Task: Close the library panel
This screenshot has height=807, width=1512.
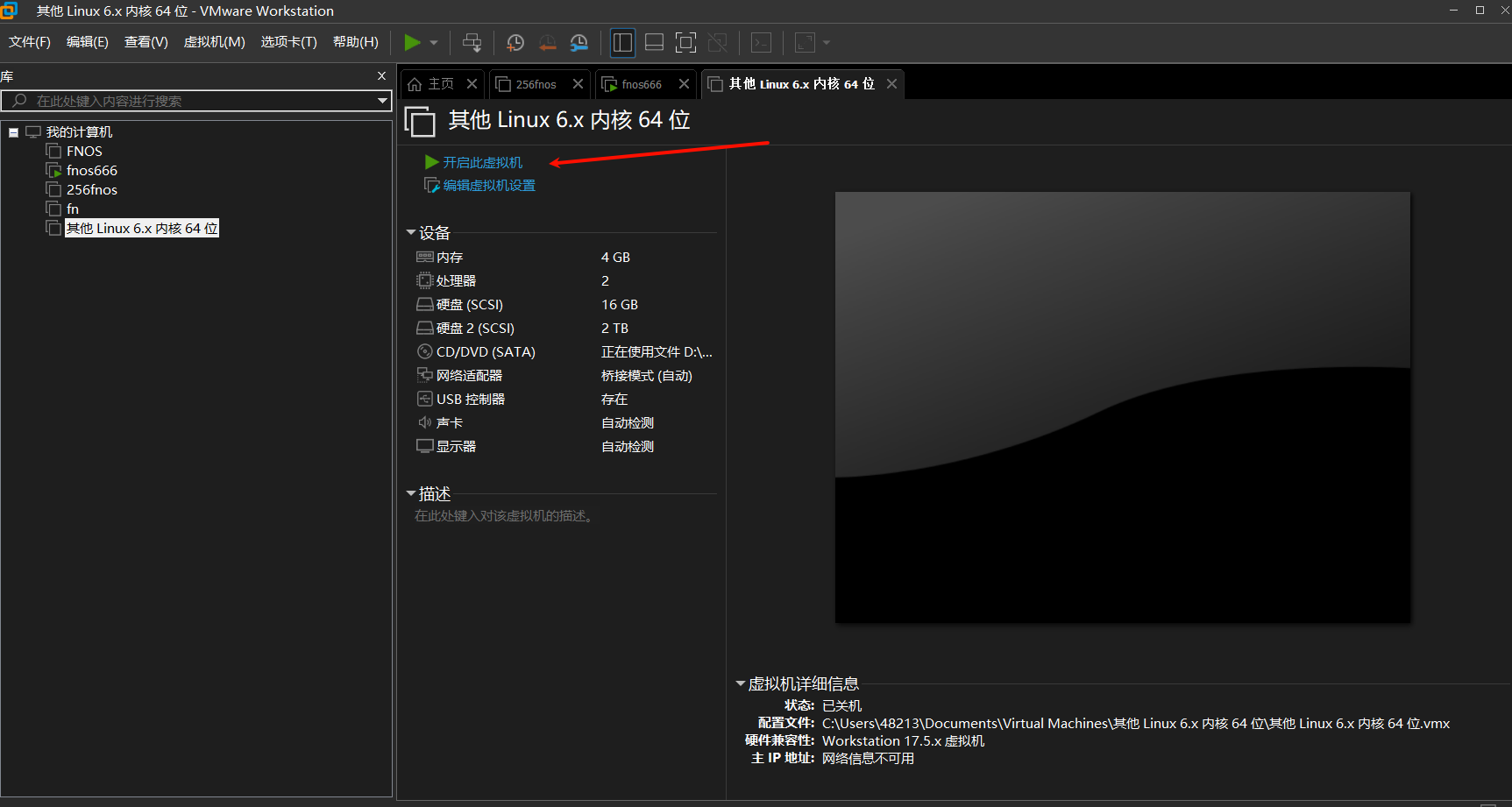Action: tap(381, 76)
